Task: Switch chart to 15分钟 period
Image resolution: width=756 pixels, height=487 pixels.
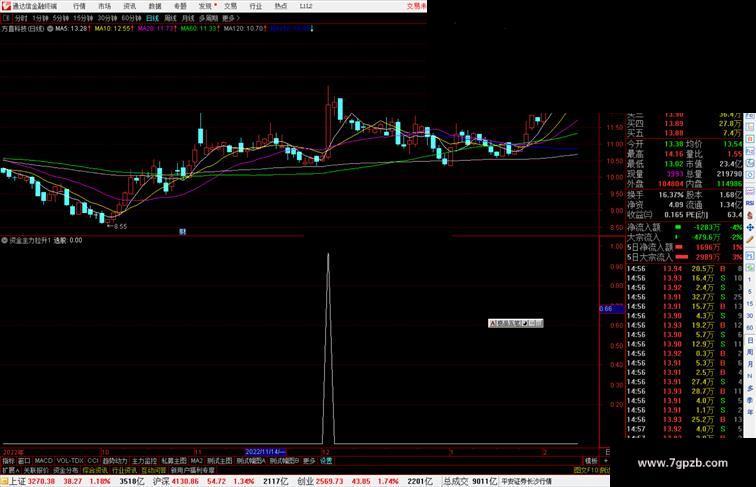Action: [83, 18]
